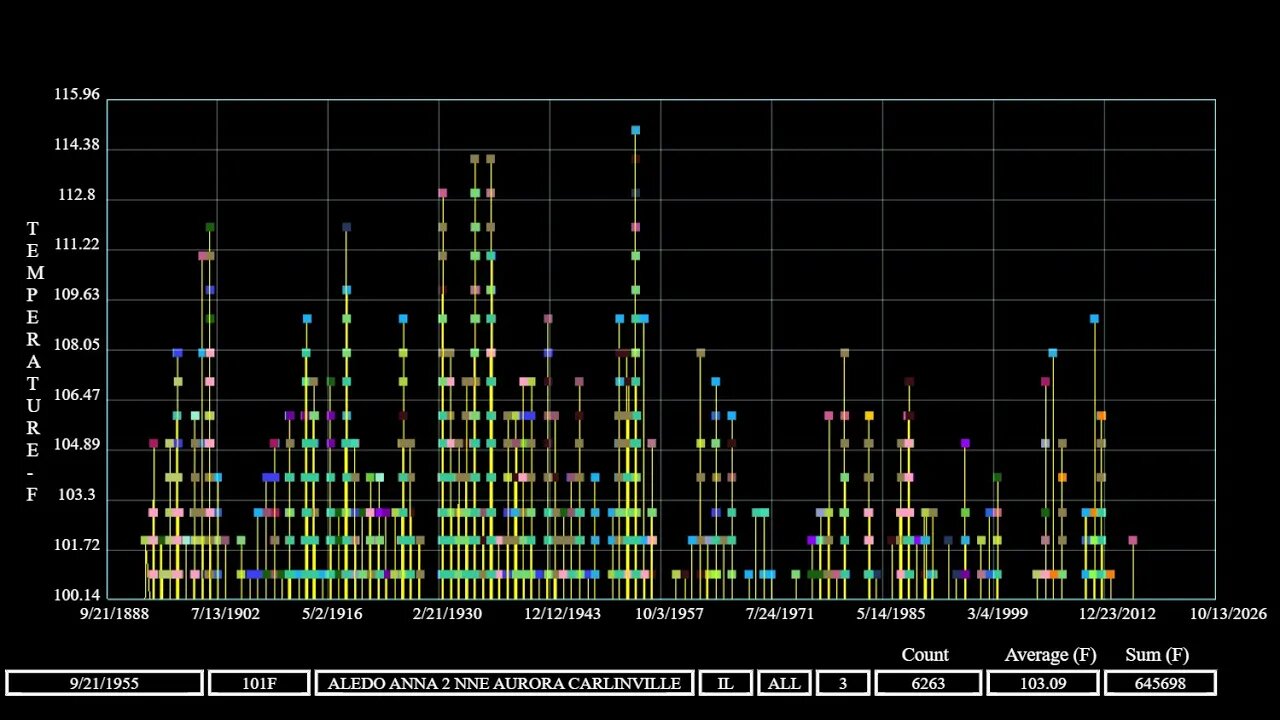The image size is (1280, 720).
Task: Click the ALEDO ANNA 2 NNE AURORA CARLINVILLE station field
Action: (x=505, y=683)
